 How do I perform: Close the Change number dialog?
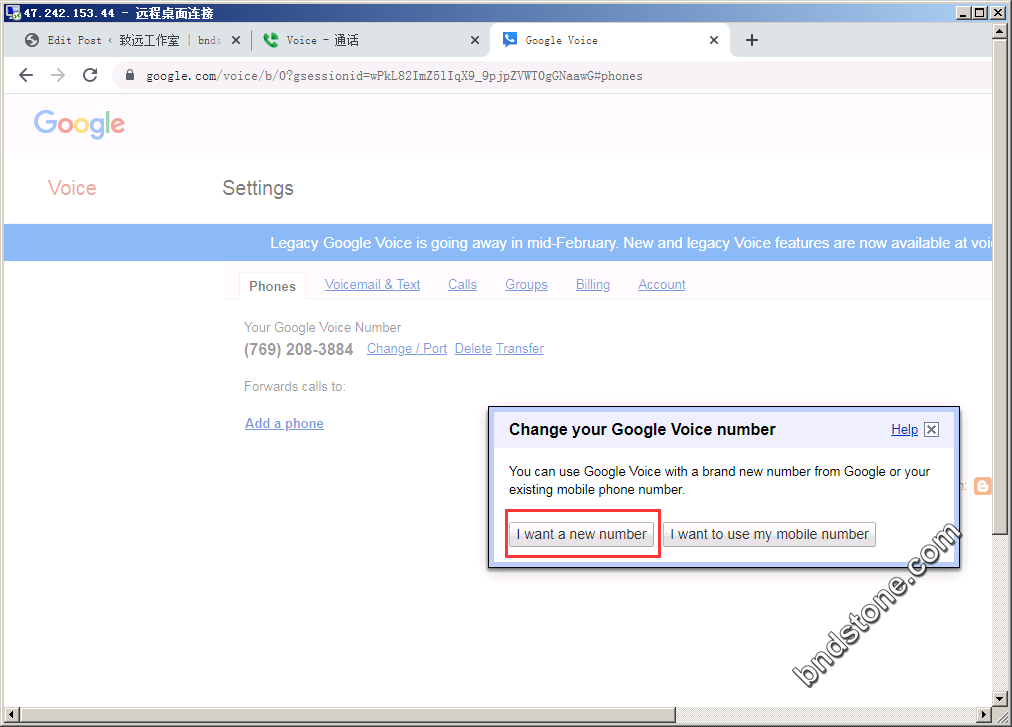pos(931,429)
